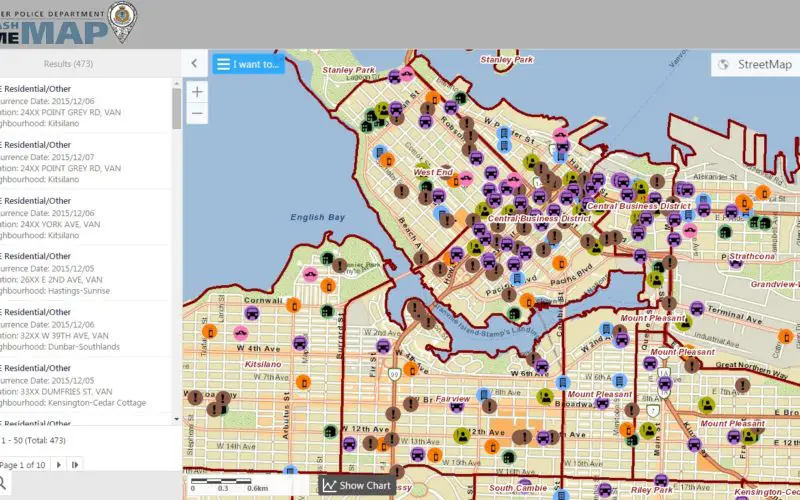800x500 pixels.
Task: Click purple vehicle marker above W 4th near Arbutus
Action: tap(300, 343)
